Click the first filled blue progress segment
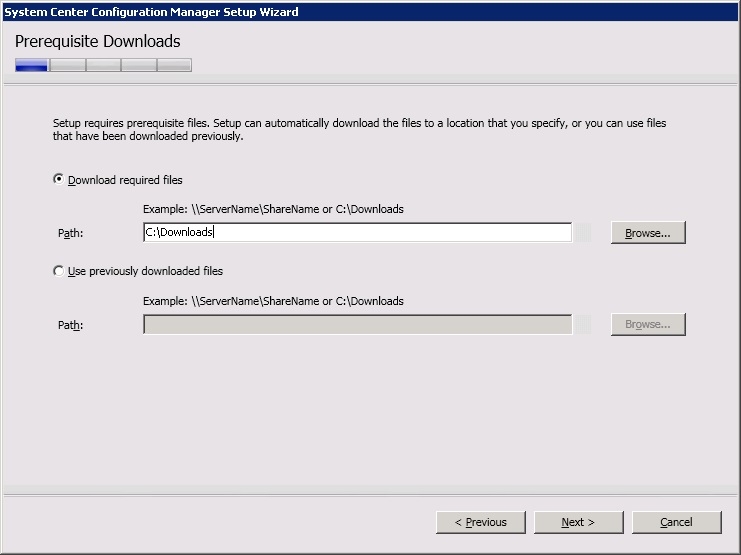 click(31, 66)
